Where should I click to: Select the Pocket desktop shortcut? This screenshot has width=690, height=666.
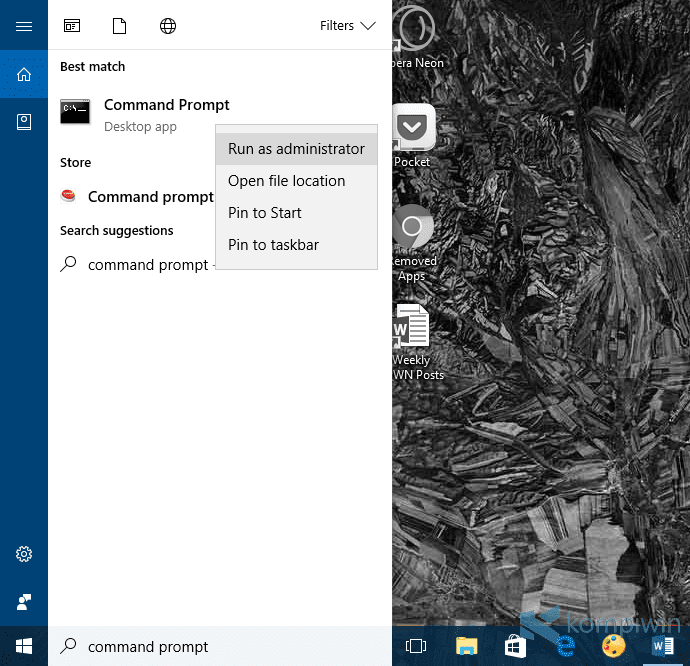pos(413,136)
